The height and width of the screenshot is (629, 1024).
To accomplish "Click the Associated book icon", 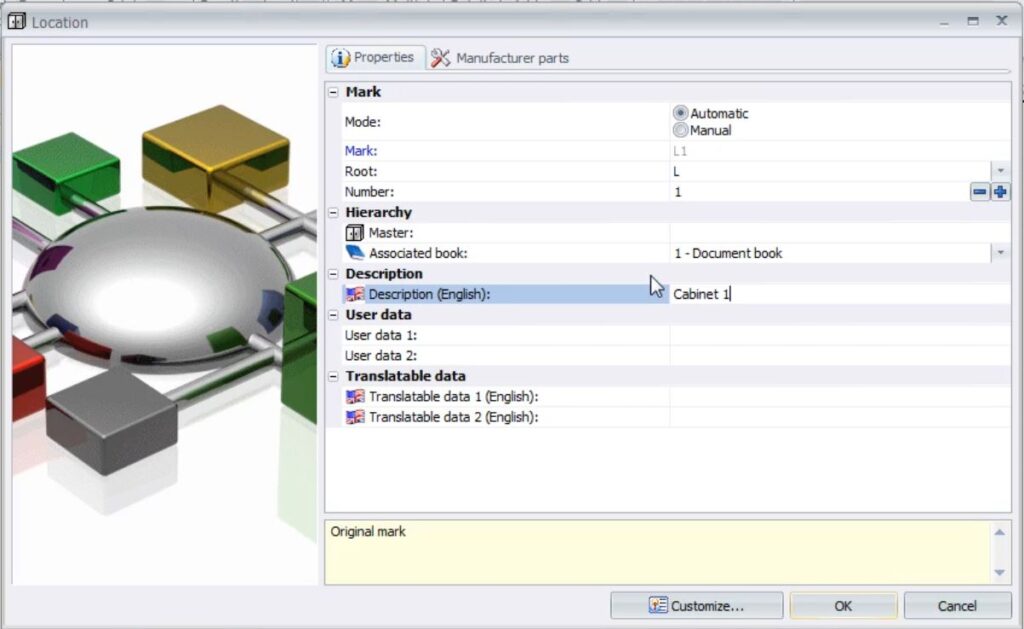I will pyautogui.click(x=355, y=253).
